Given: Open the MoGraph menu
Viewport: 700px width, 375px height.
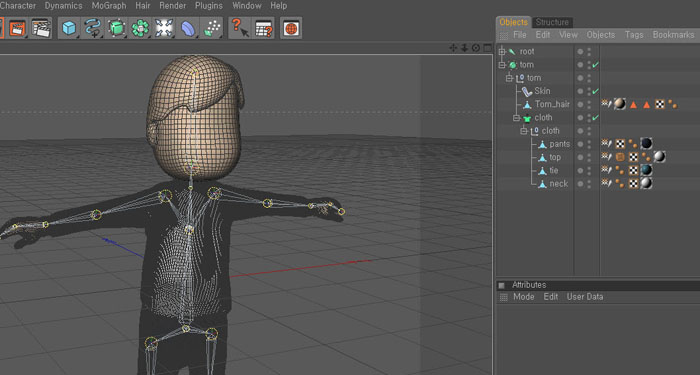Looking at the screenshot, I should pyautogui.click(x=109, y=6).
